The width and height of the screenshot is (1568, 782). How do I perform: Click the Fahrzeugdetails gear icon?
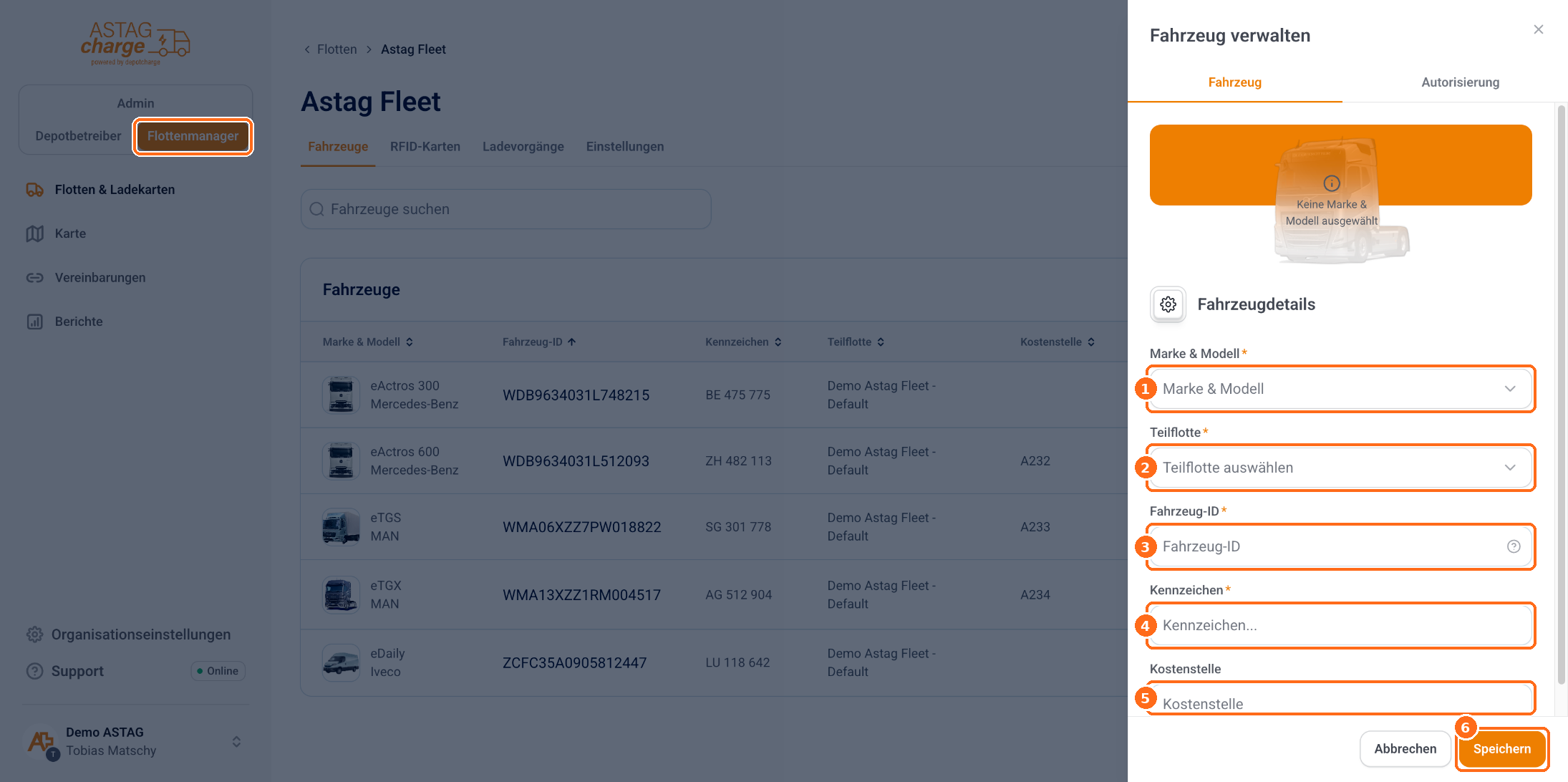point(1168,304)
